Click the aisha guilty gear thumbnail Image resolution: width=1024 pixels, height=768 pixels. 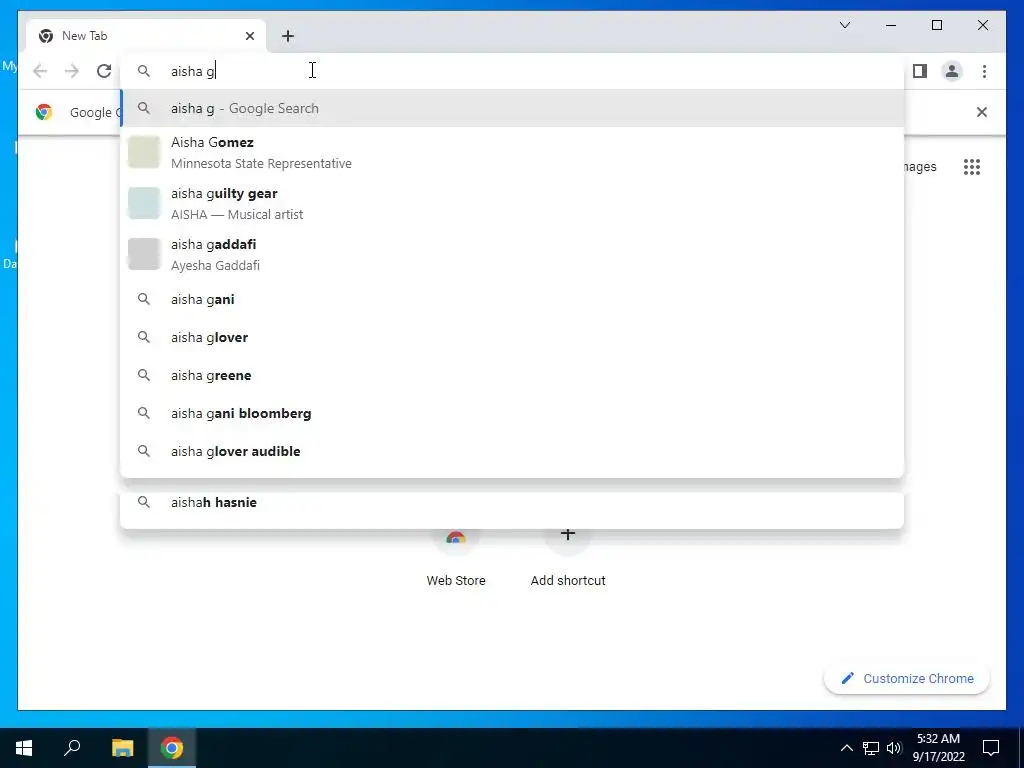pos(144,203)
